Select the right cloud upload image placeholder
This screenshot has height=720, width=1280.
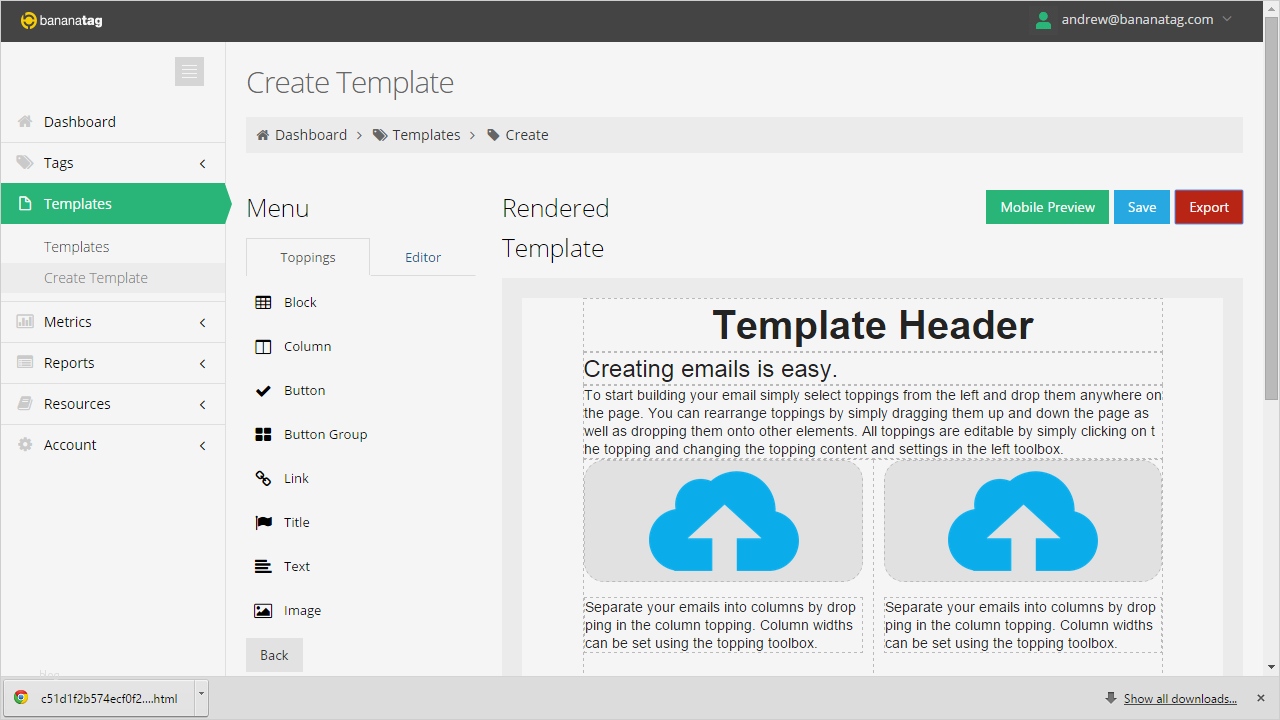1023,521
